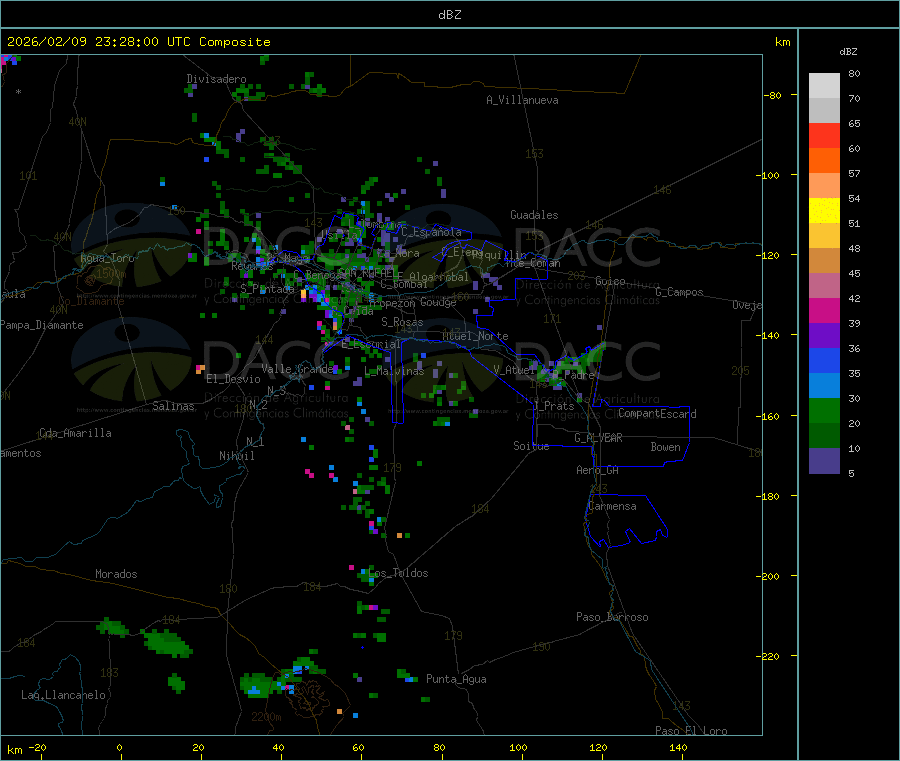900x761 pixels.
Task: Select the red 60-65 dBZ legend swatch
Action: pos(824,136)
